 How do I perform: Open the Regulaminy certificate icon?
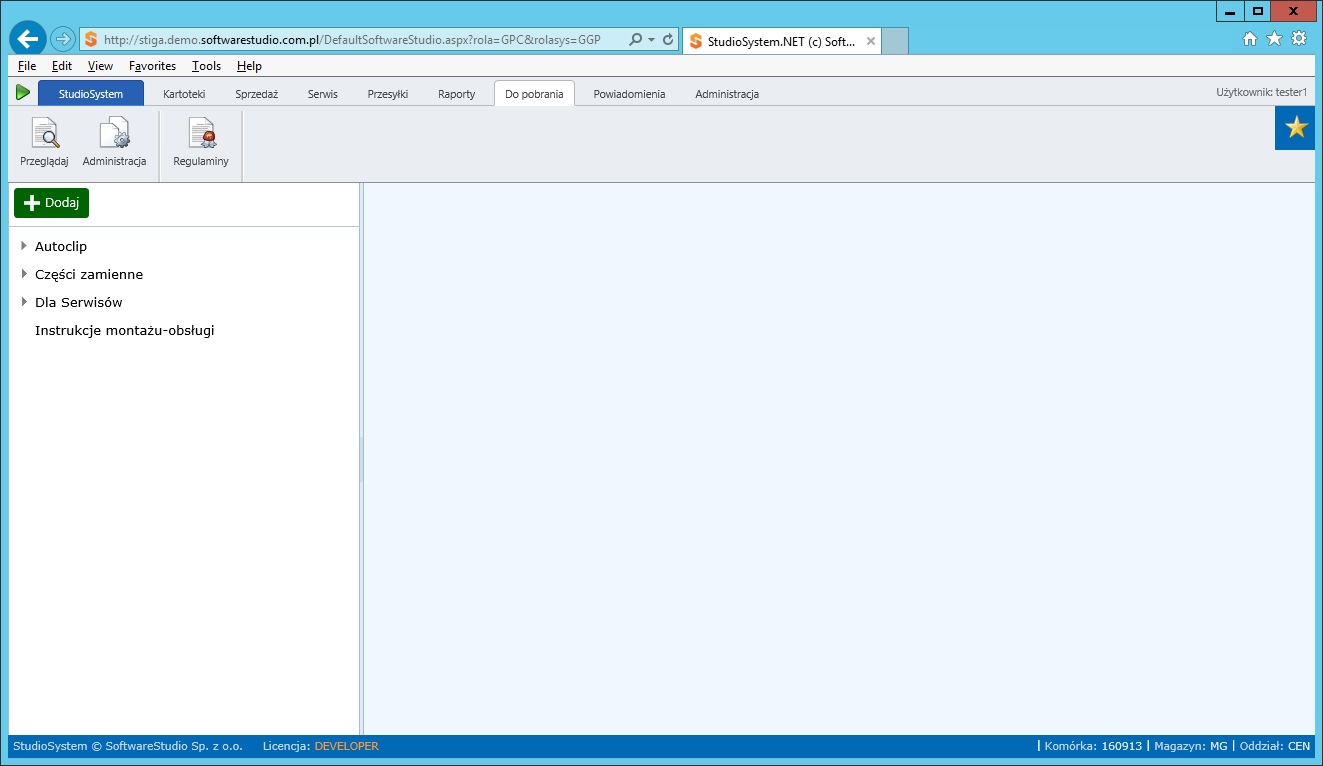(x=201, y=133)
